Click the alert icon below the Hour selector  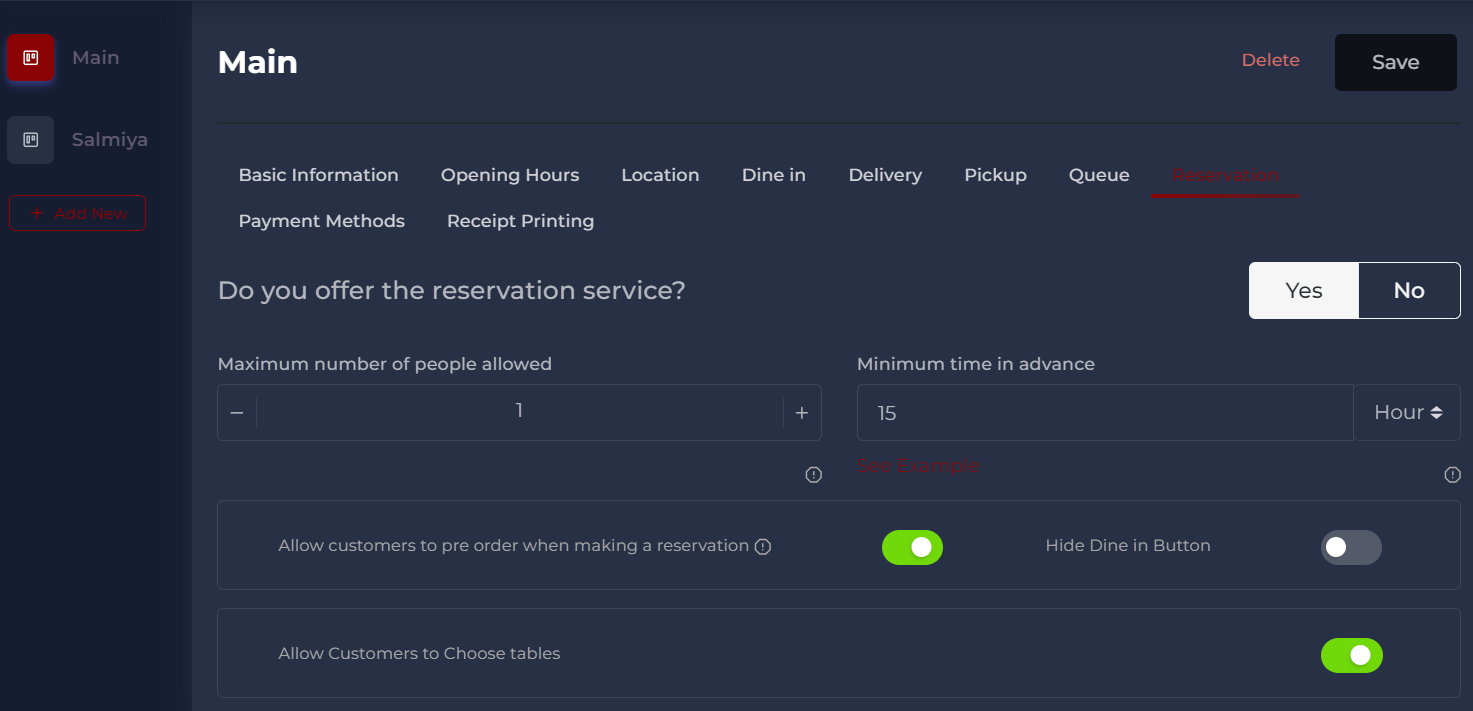point(1452,475)
